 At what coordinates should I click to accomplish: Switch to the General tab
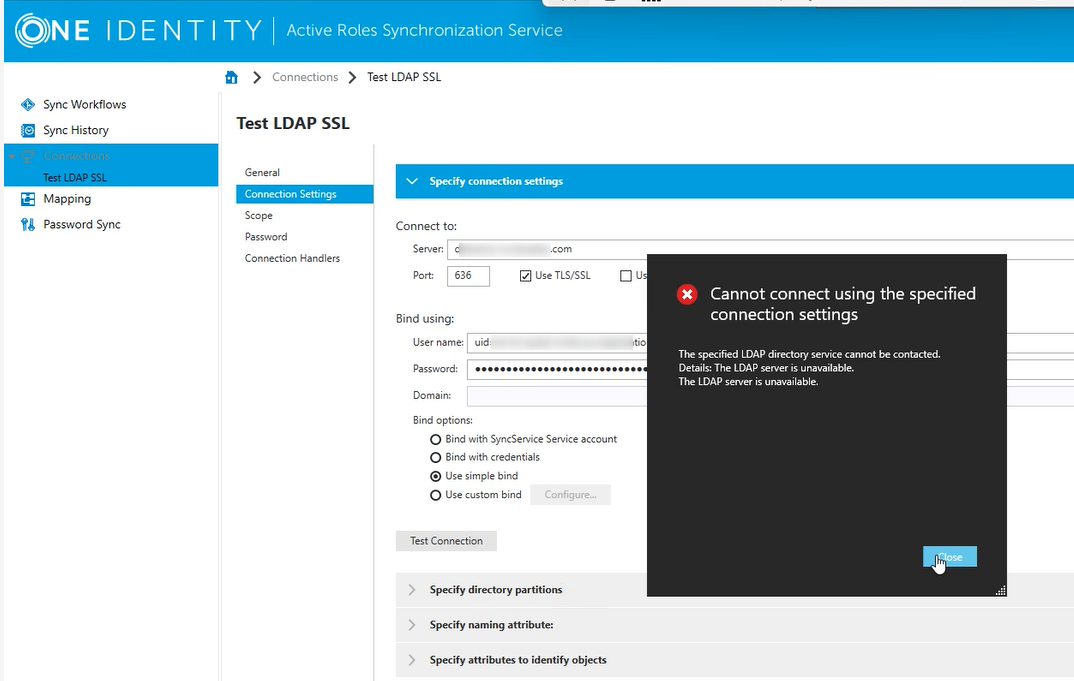(262, 173)
